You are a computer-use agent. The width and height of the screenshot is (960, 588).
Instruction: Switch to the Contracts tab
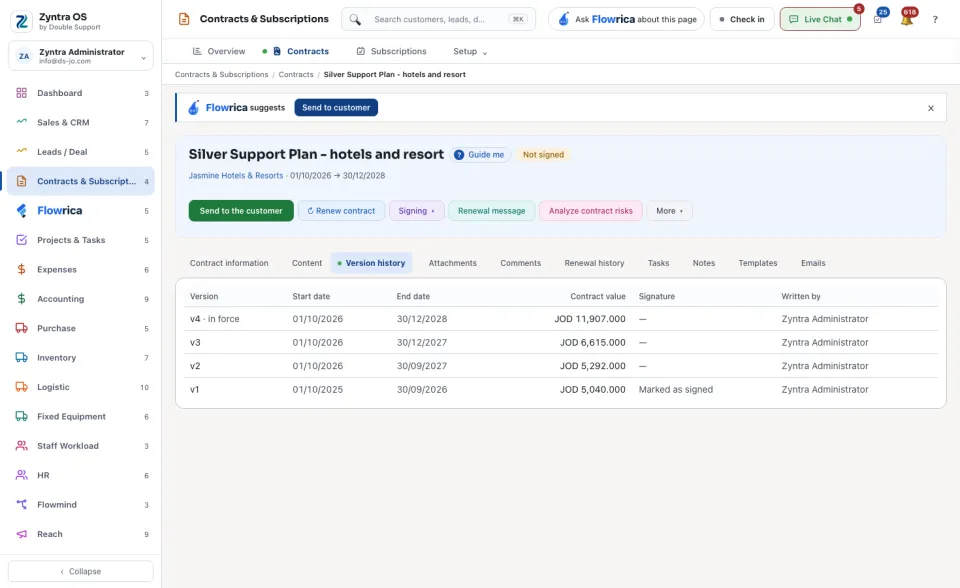pos(301,51)
